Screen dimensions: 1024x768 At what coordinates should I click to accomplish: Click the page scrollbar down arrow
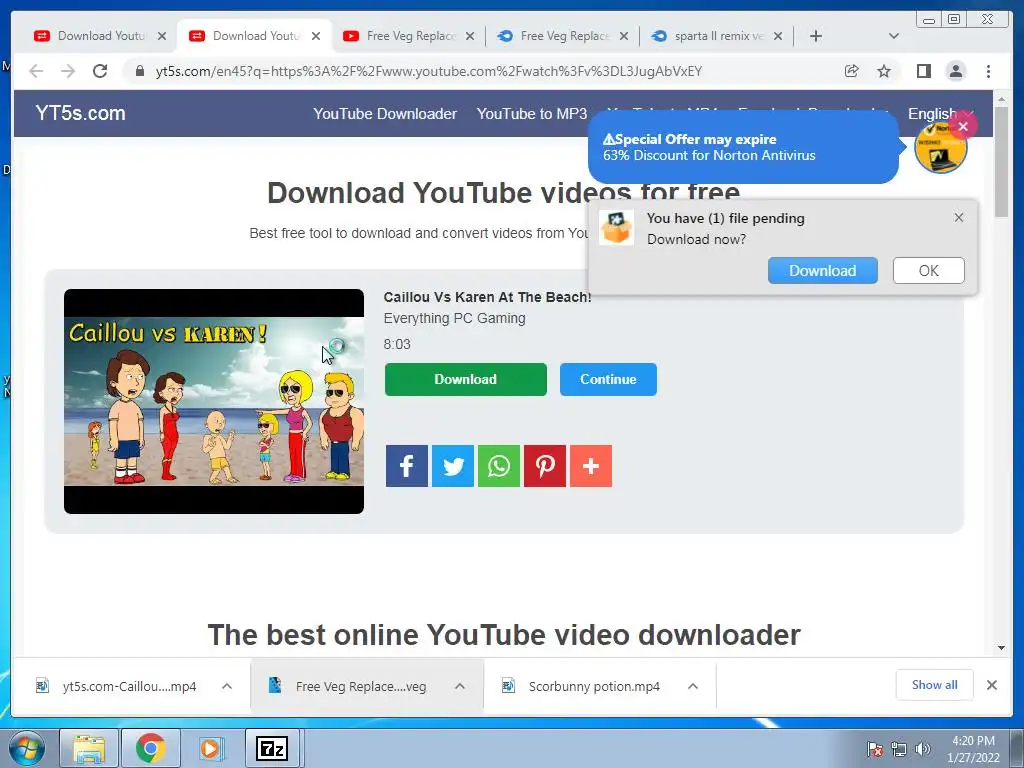pyautogui.click(x=1002, y=648)
